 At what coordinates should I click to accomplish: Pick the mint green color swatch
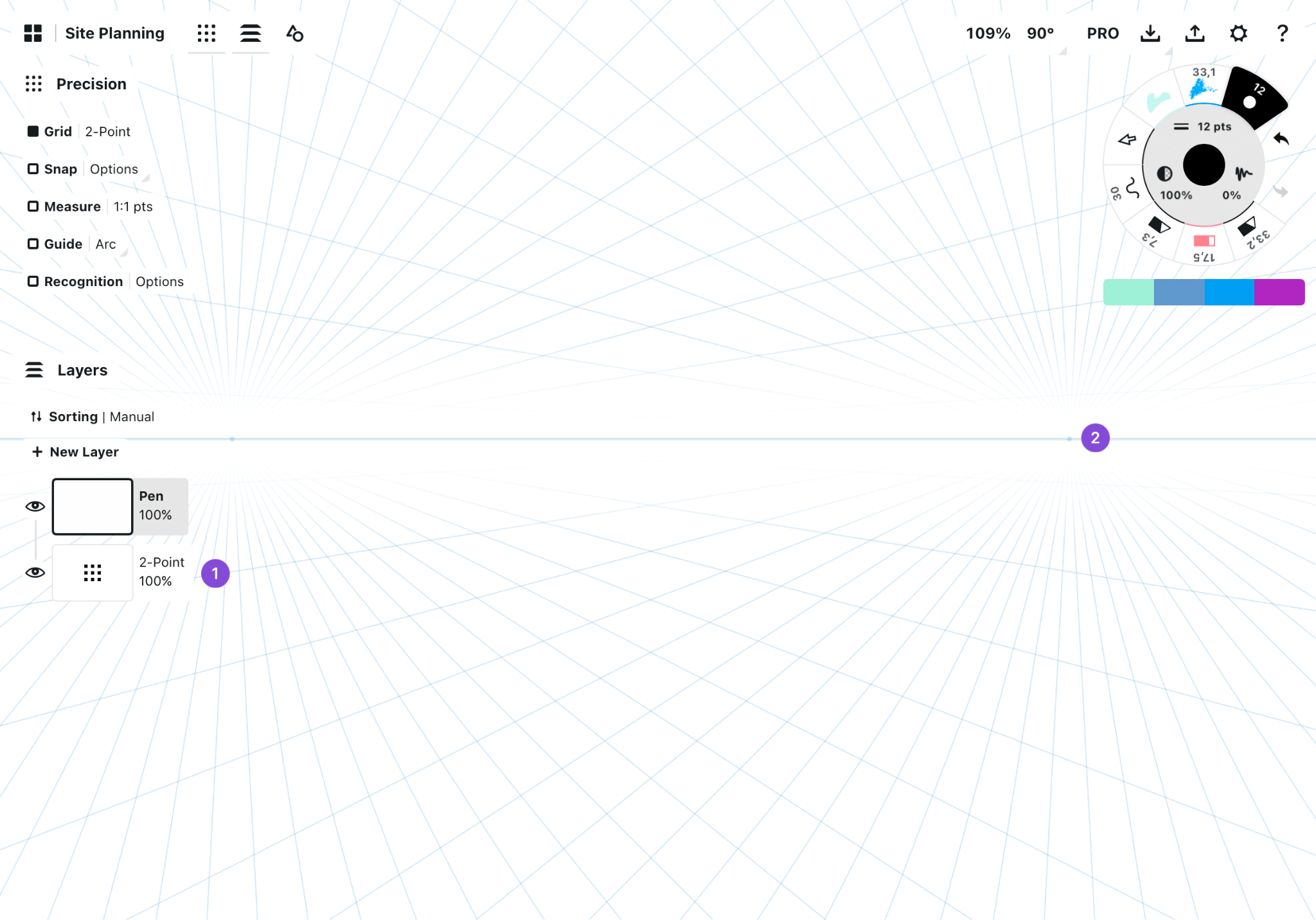point(1128,292)
